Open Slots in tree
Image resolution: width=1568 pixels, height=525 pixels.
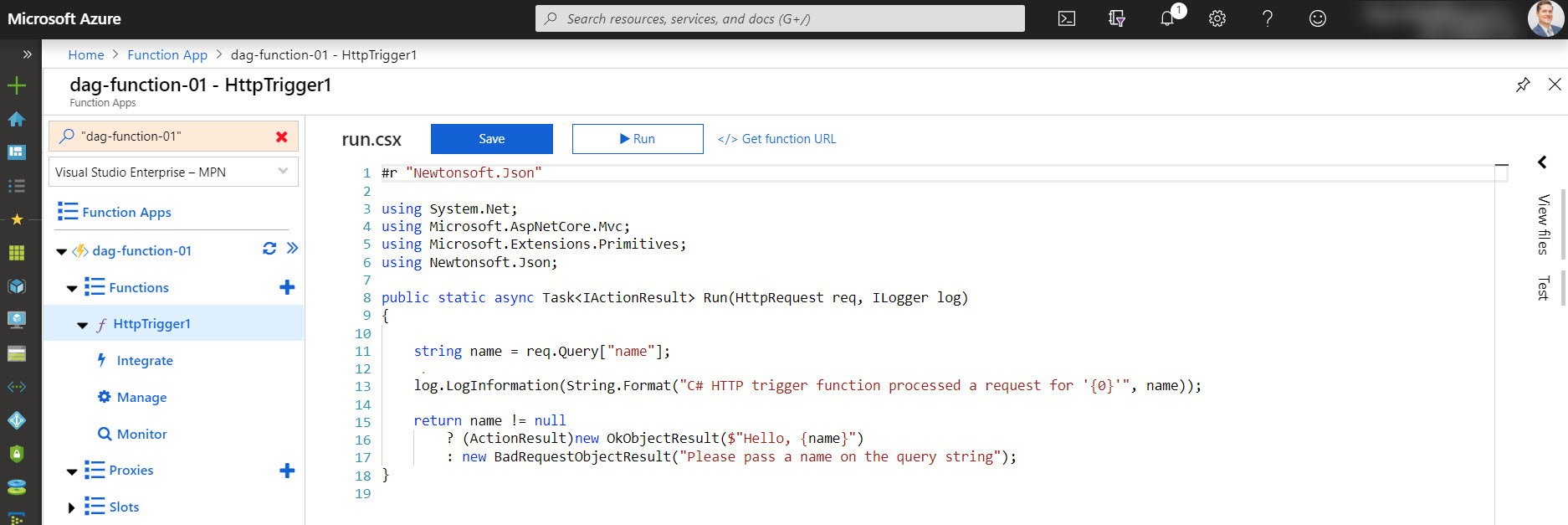pos(124,507)
